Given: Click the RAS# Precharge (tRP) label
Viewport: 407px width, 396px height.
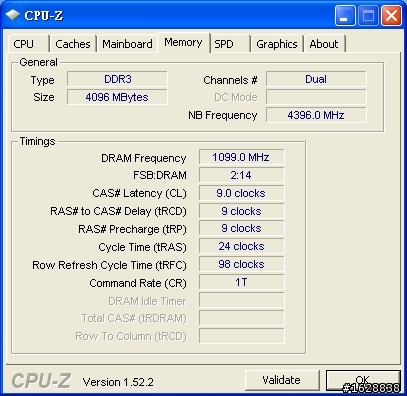Looking at the screenshot, I should 132,229.
